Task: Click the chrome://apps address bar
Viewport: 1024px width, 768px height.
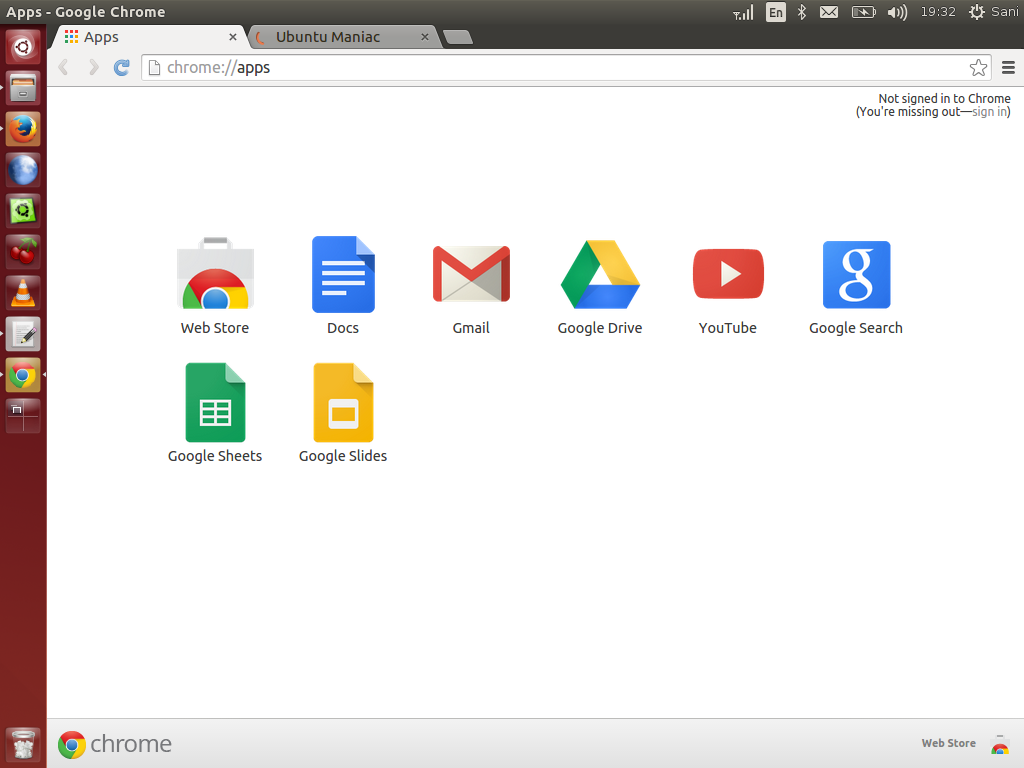Action: tap(555, 67)
